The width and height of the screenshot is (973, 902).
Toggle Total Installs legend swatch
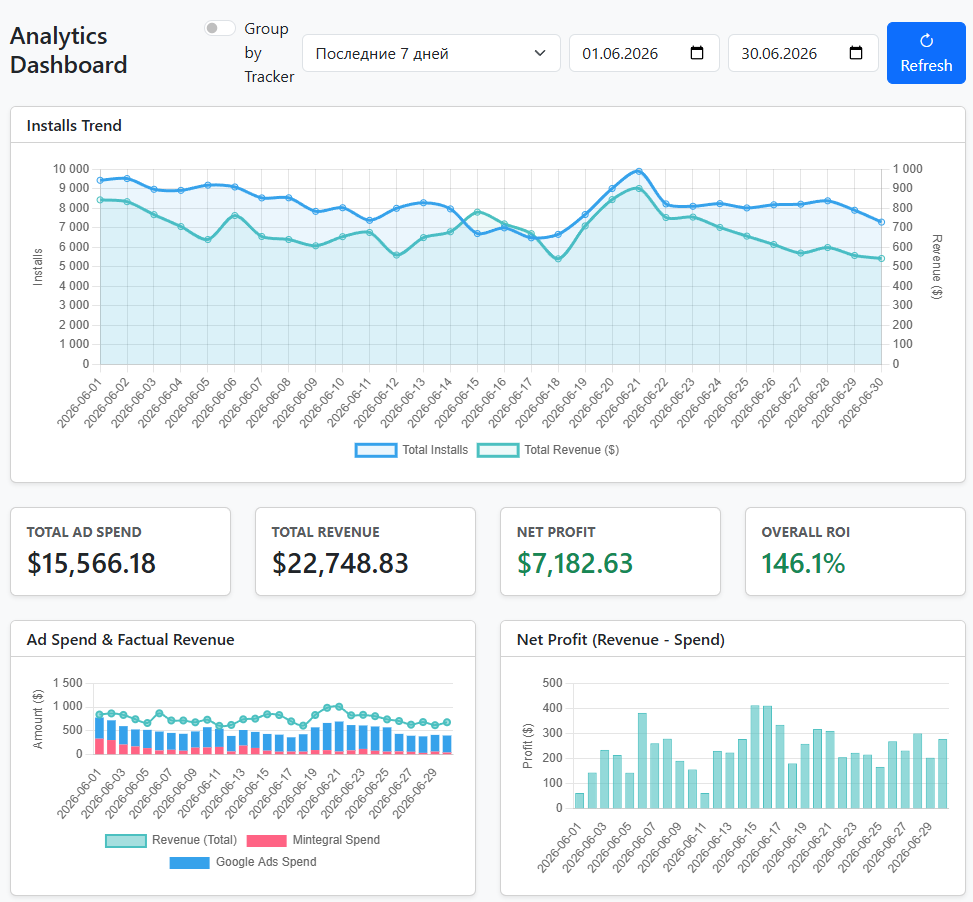click(x=376, y=450)
